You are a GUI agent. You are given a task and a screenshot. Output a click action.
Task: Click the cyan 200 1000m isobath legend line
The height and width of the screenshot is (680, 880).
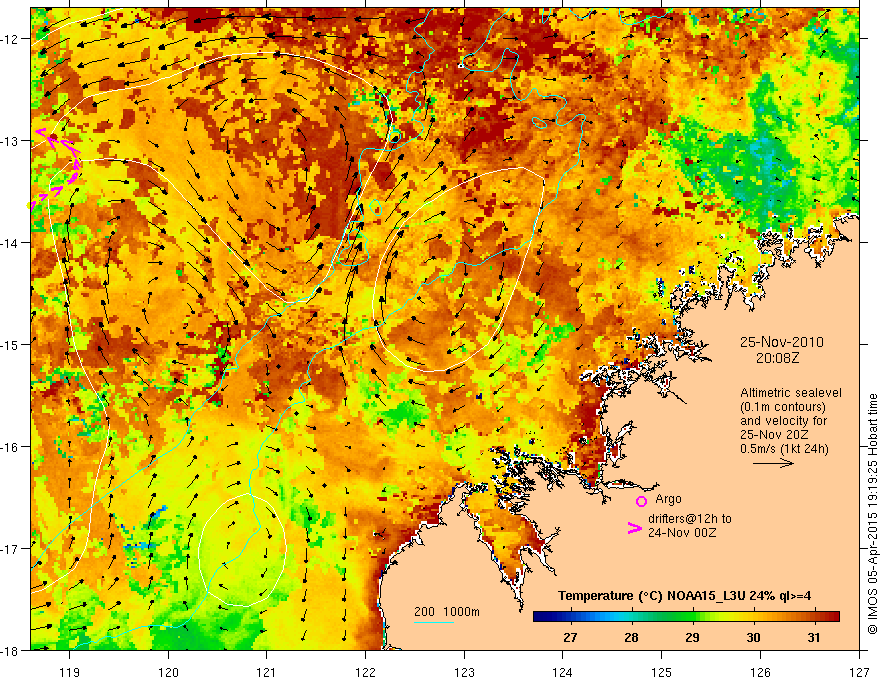434,622
